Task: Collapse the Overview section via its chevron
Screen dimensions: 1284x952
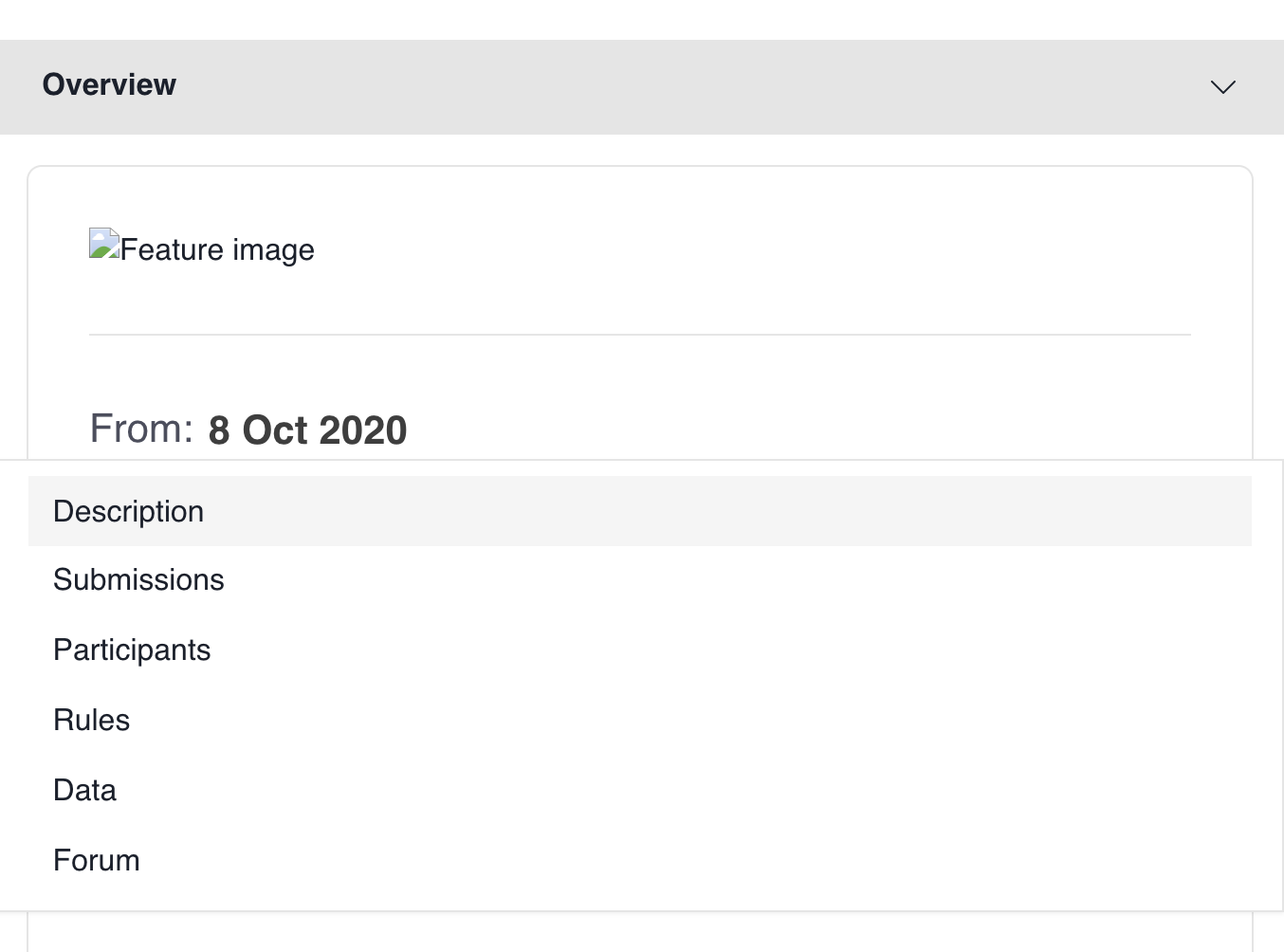Action: [x=1222, y=86]
